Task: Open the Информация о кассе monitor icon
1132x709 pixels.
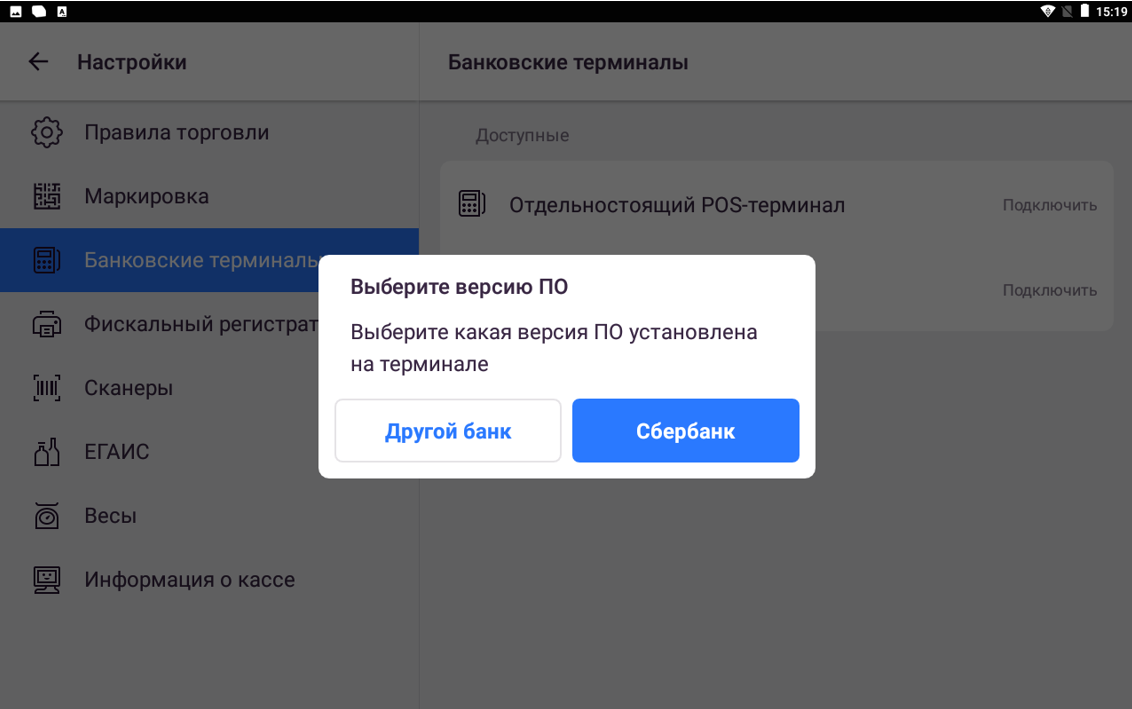Action: [46, 580]
